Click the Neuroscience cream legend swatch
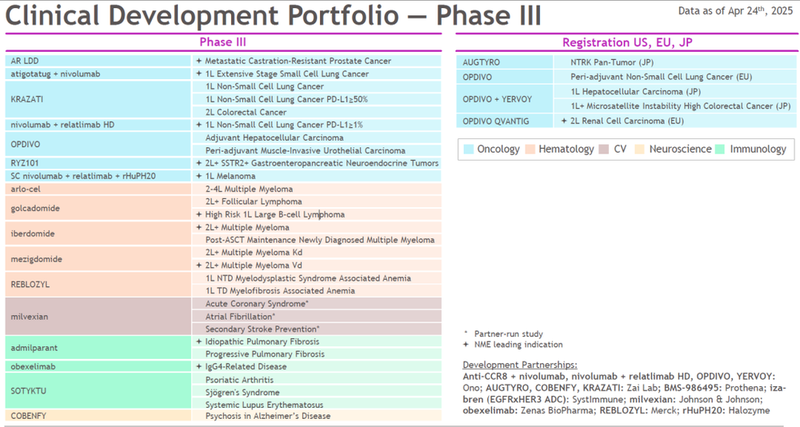 pyautogui.click(x=640, y=149)
